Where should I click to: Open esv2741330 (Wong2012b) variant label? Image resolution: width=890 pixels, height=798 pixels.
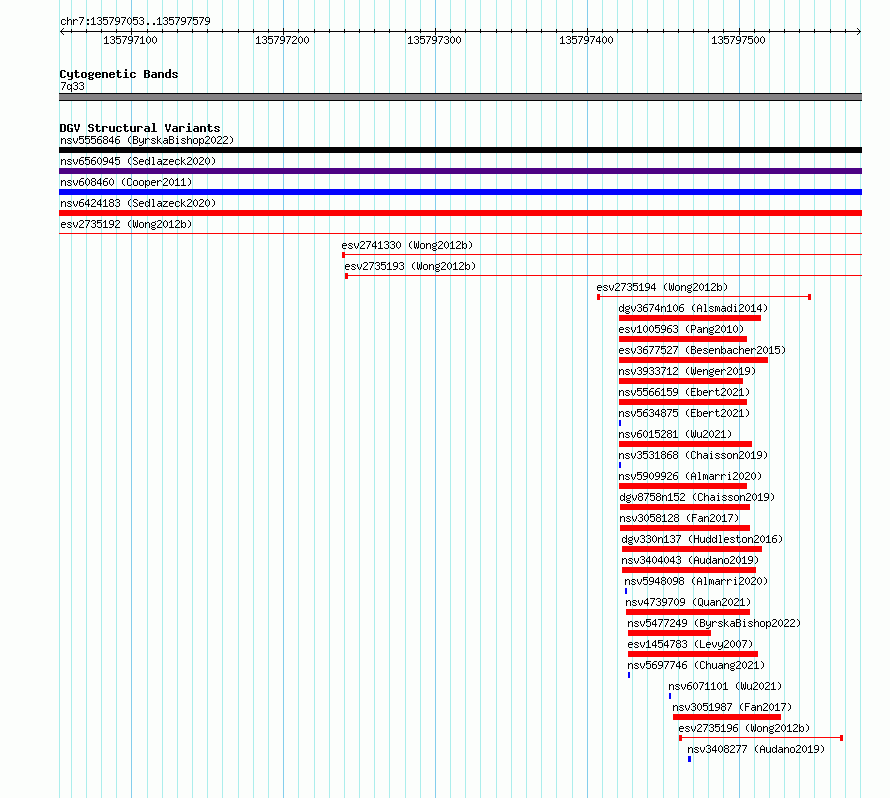407,245
